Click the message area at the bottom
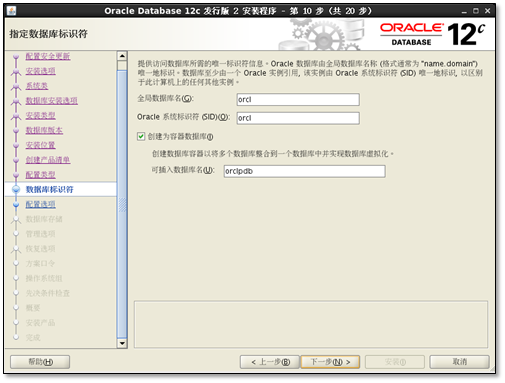 311,324
